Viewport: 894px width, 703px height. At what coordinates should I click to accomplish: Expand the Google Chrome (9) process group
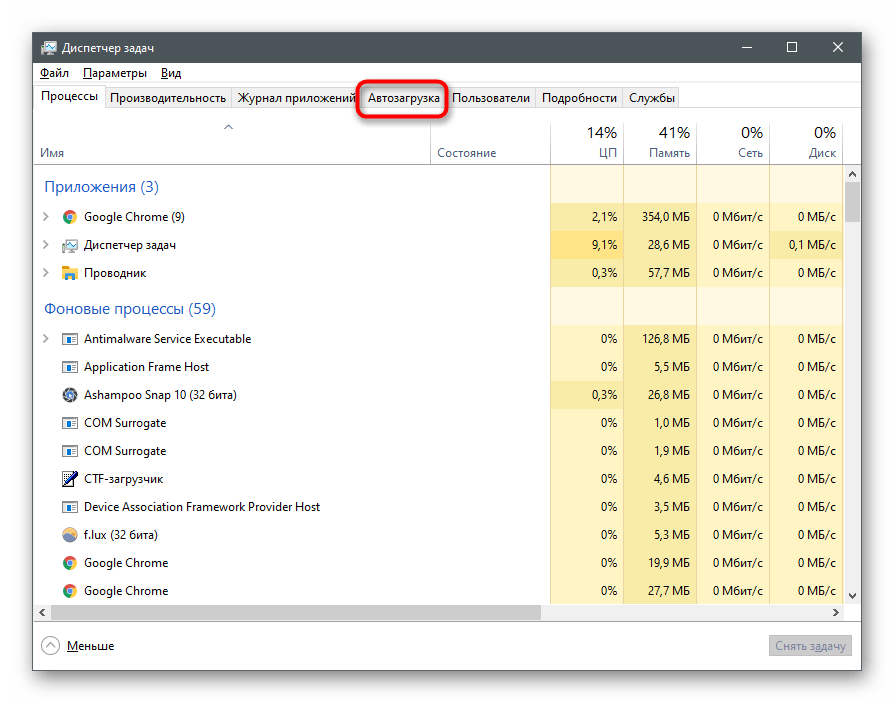coord(45,217)
